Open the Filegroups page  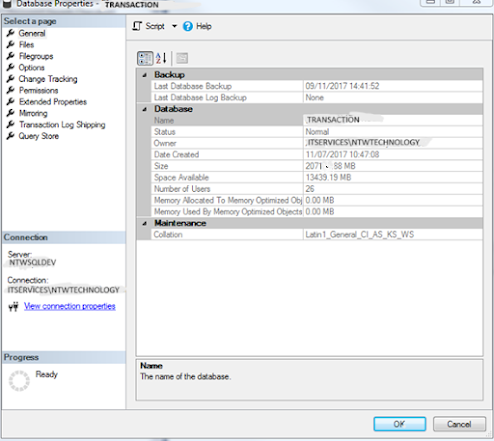click(x=36, y=56)
